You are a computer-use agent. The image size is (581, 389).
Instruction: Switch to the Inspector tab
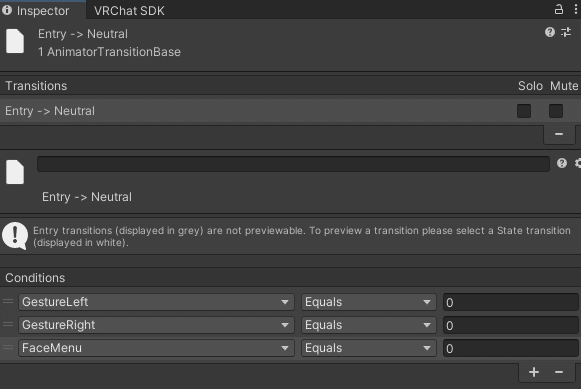[43, 11]
